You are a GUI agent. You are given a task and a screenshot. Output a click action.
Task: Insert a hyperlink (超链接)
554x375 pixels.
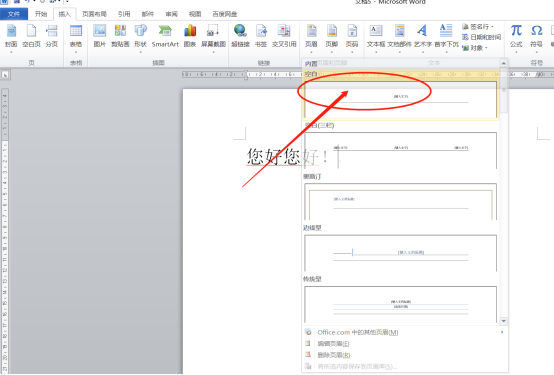tap(240, 36)
